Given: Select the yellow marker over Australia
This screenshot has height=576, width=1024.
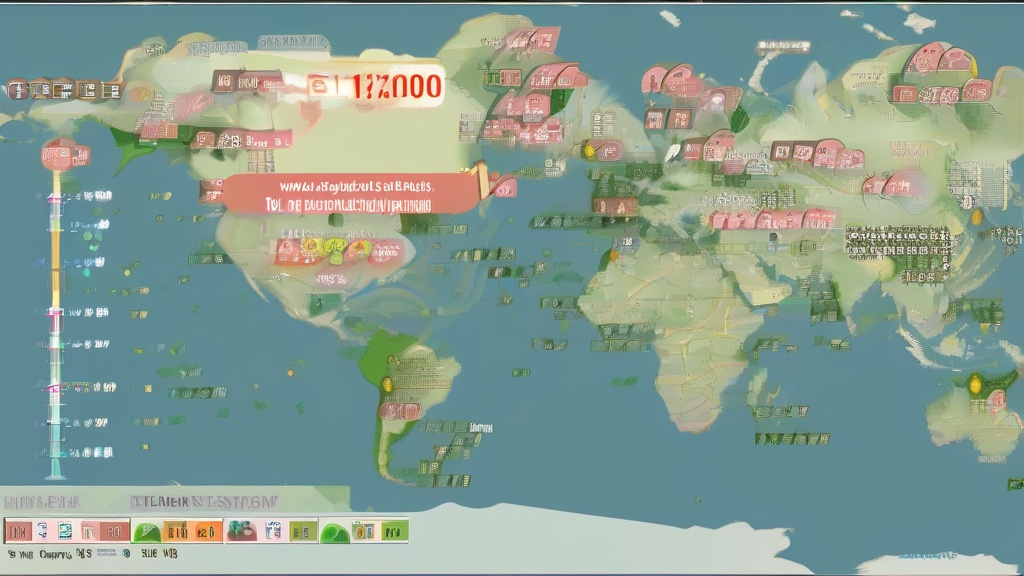Looking at the screenshot, I should pyautogui.click(x=976, y=381).
